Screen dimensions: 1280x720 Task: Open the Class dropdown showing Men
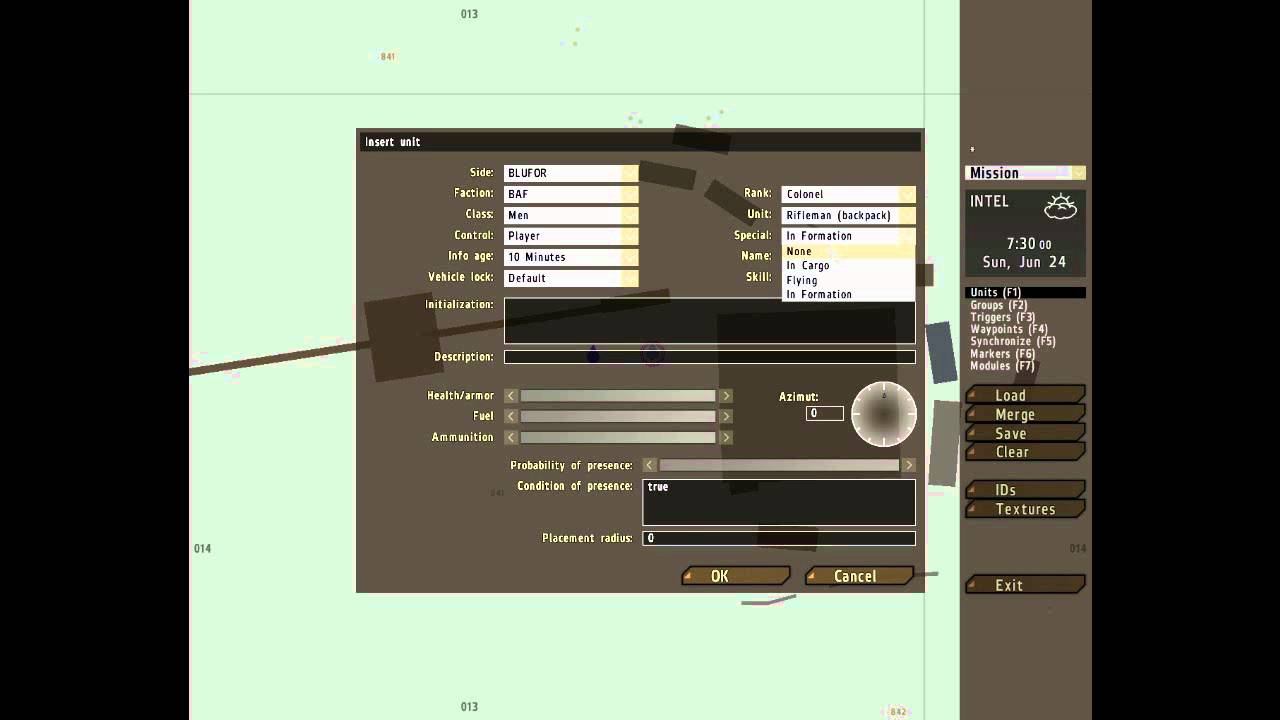(x=571, y=215)
